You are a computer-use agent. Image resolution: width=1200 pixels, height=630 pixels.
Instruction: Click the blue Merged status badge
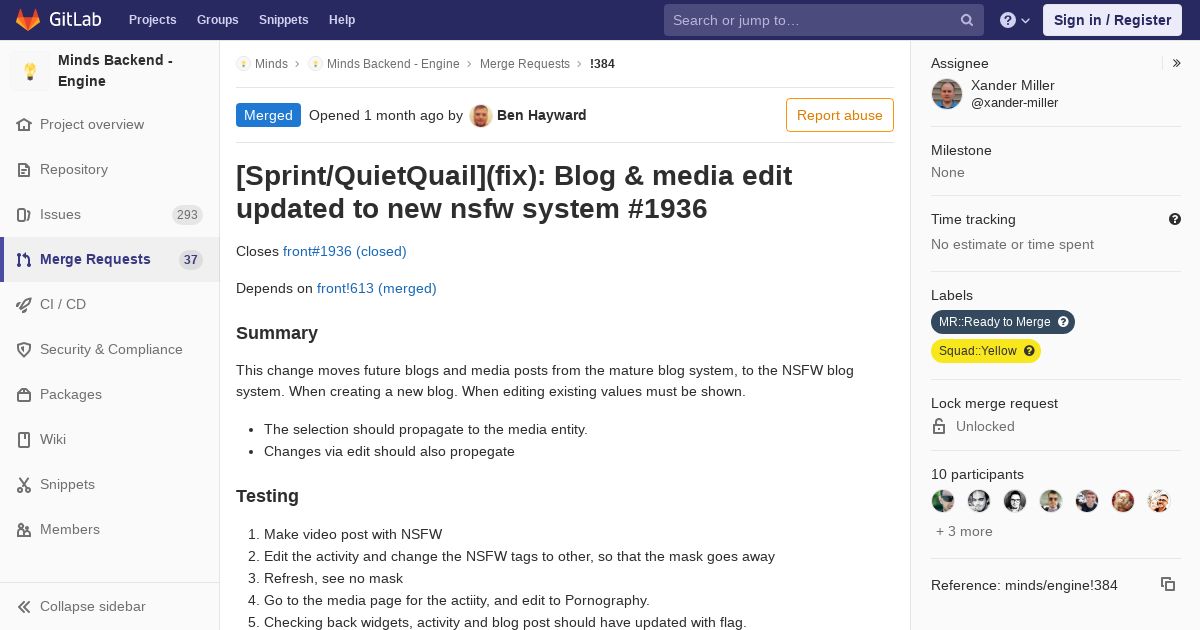(268, 115)
